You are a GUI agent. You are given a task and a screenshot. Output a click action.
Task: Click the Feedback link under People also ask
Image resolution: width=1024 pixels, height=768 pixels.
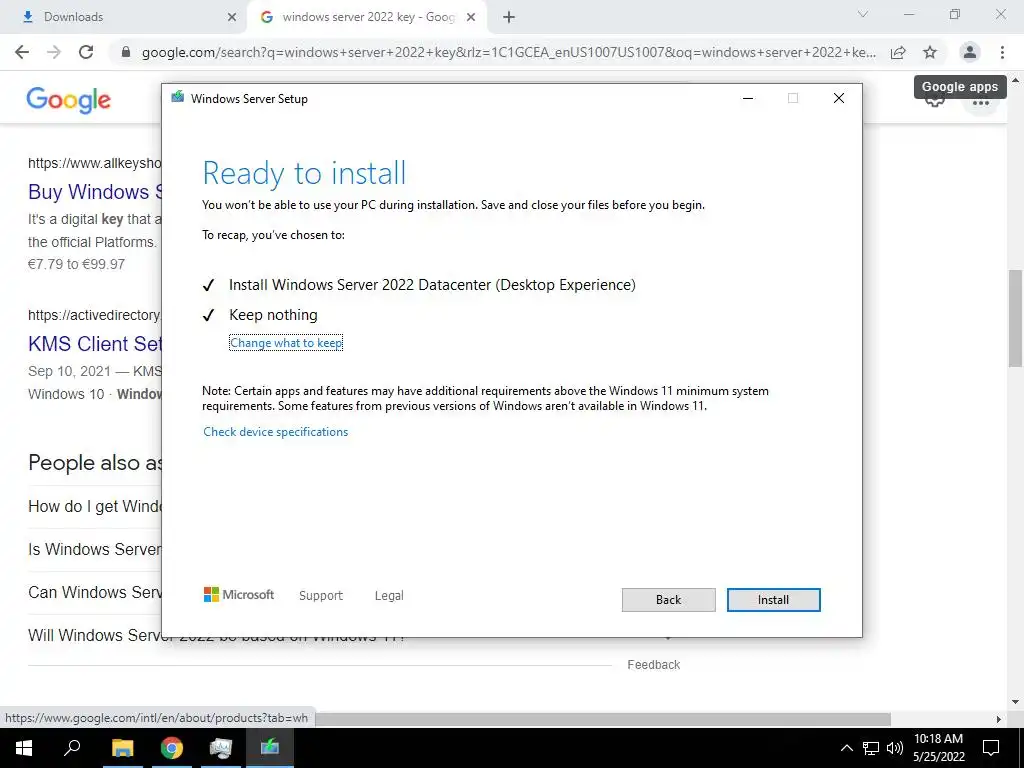654,665
